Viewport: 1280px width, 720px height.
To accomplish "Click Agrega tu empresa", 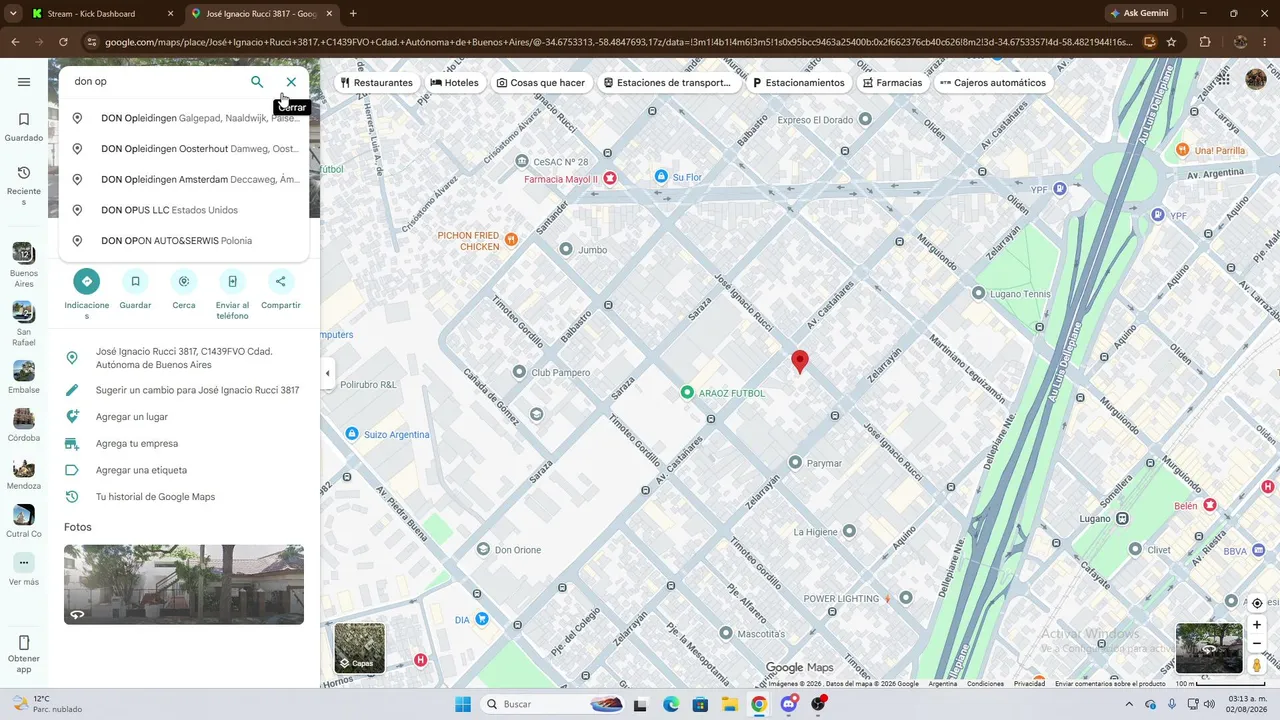I will tap(184, 444).
